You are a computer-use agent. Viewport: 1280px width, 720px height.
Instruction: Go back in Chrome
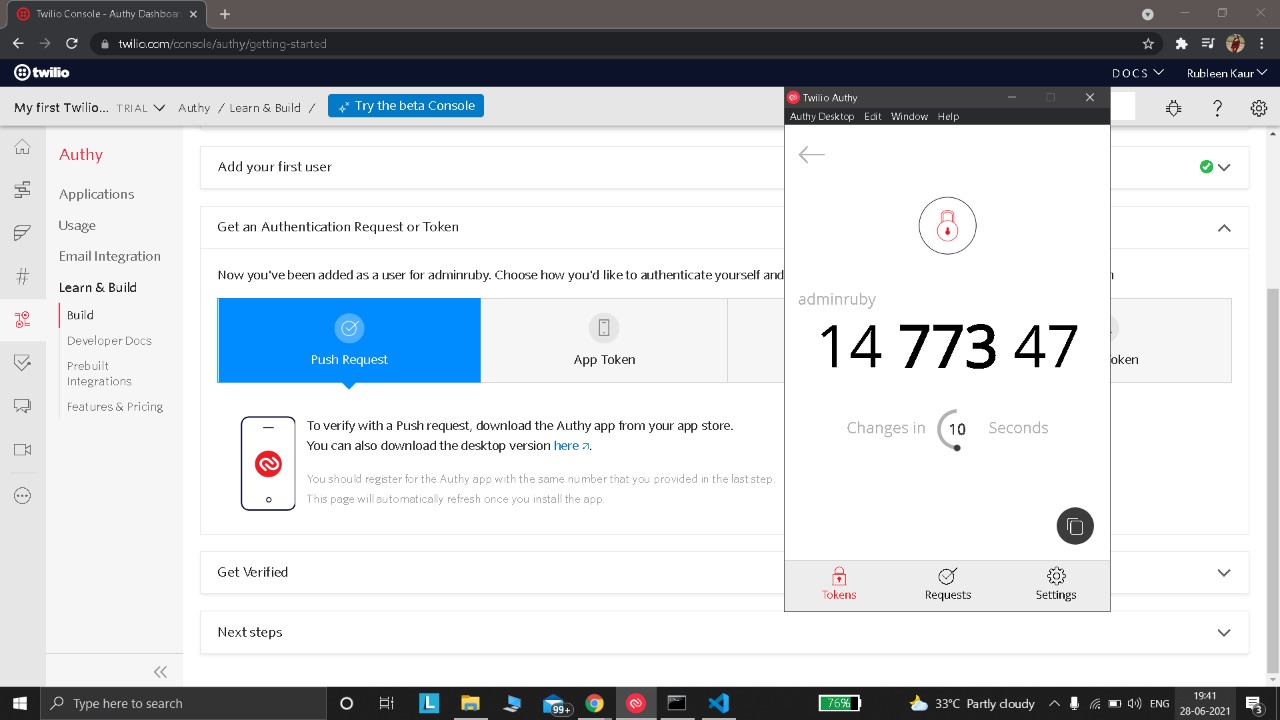tap(18, 43)
